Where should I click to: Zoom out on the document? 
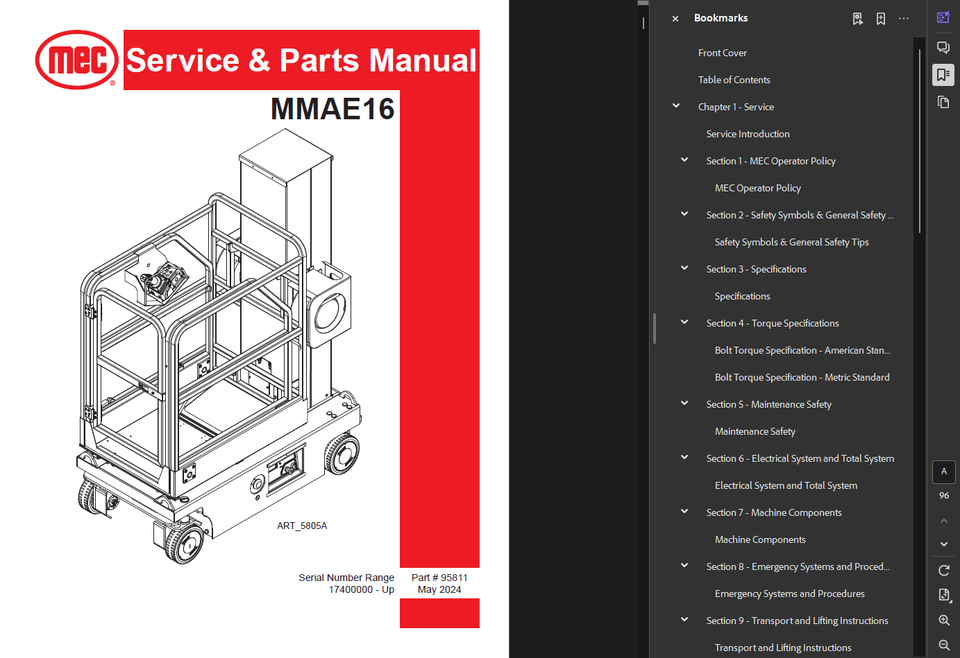(943, 645)
